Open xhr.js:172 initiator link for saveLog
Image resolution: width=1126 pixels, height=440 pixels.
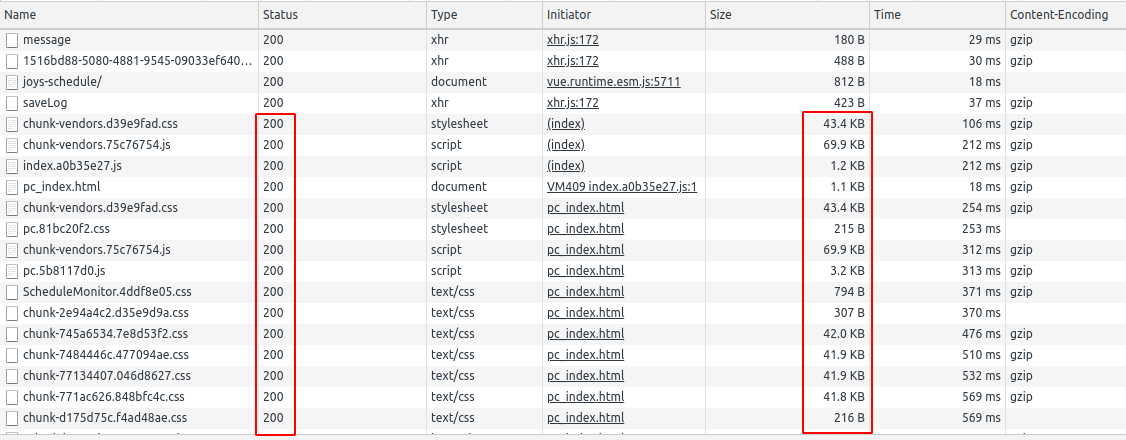coord(572,103)
